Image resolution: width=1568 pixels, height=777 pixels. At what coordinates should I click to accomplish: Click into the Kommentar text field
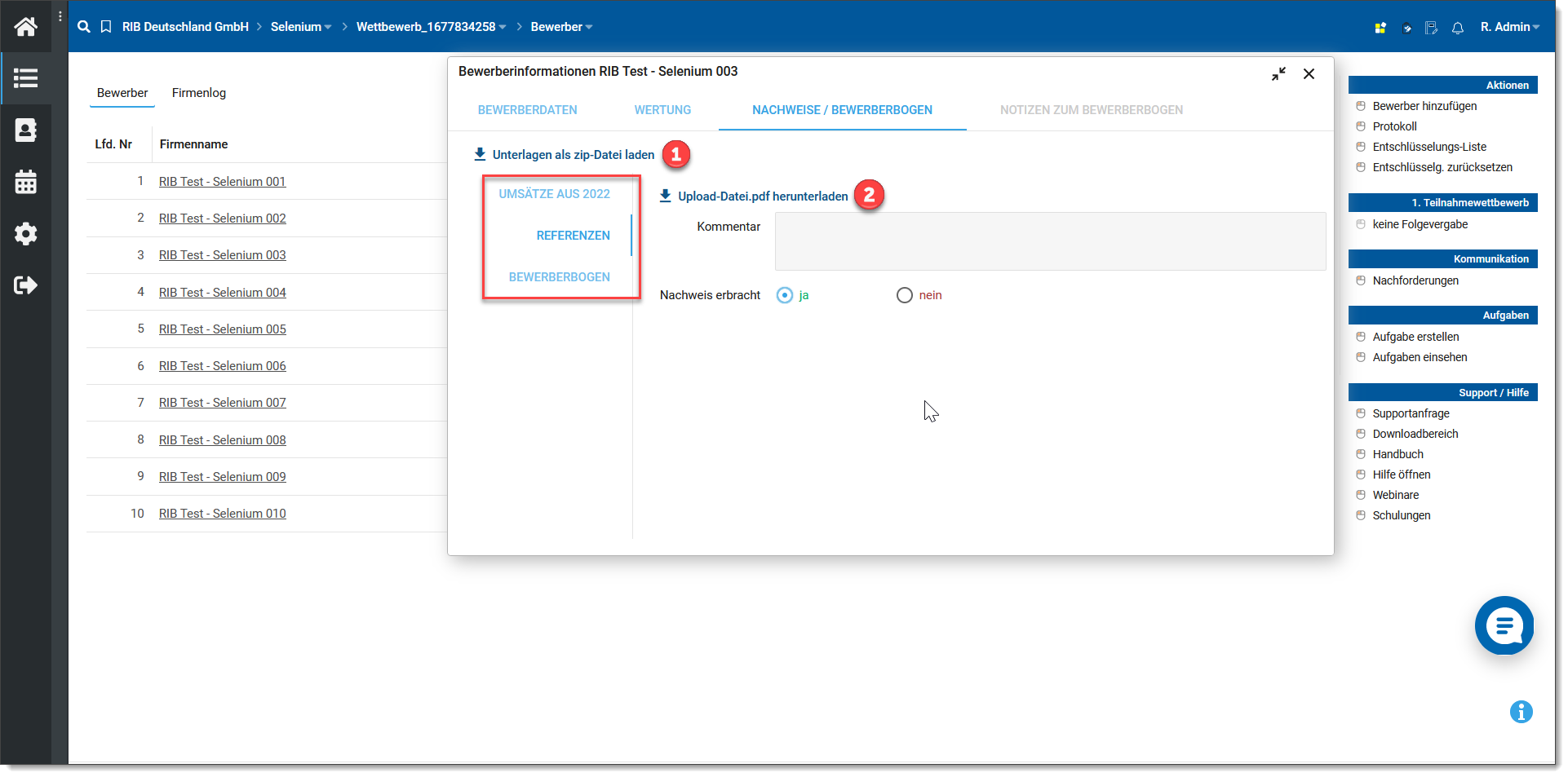(1049, 241)
